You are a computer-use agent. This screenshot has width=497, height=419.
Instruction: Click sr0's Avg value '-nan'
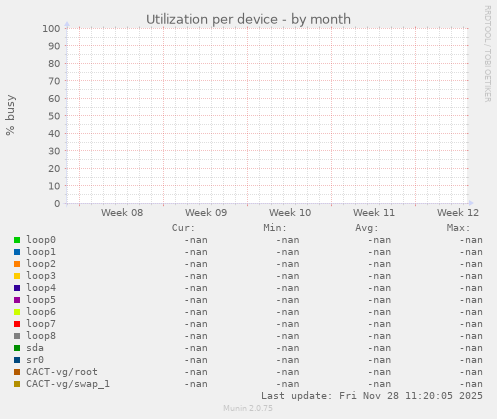[x=379, y=360]
